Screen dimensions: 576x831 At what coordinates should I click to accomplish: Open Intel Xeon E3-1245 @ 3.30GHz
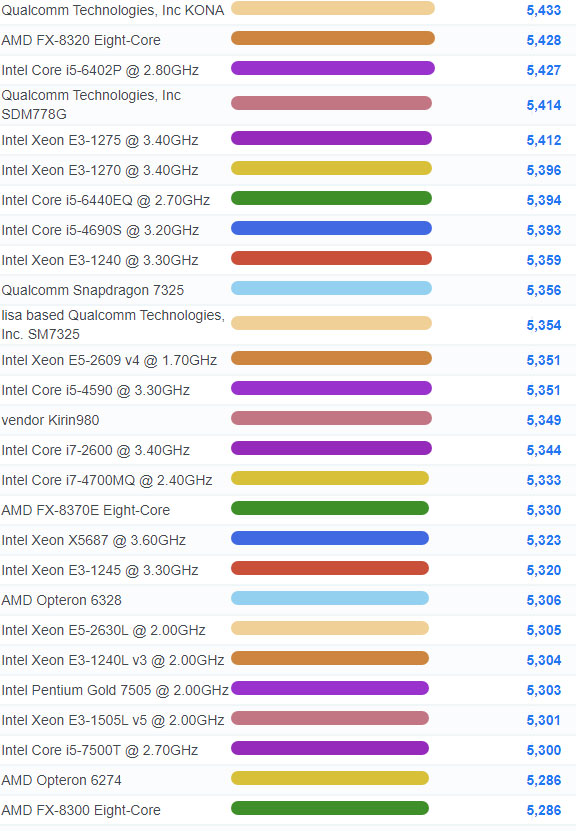100,570
